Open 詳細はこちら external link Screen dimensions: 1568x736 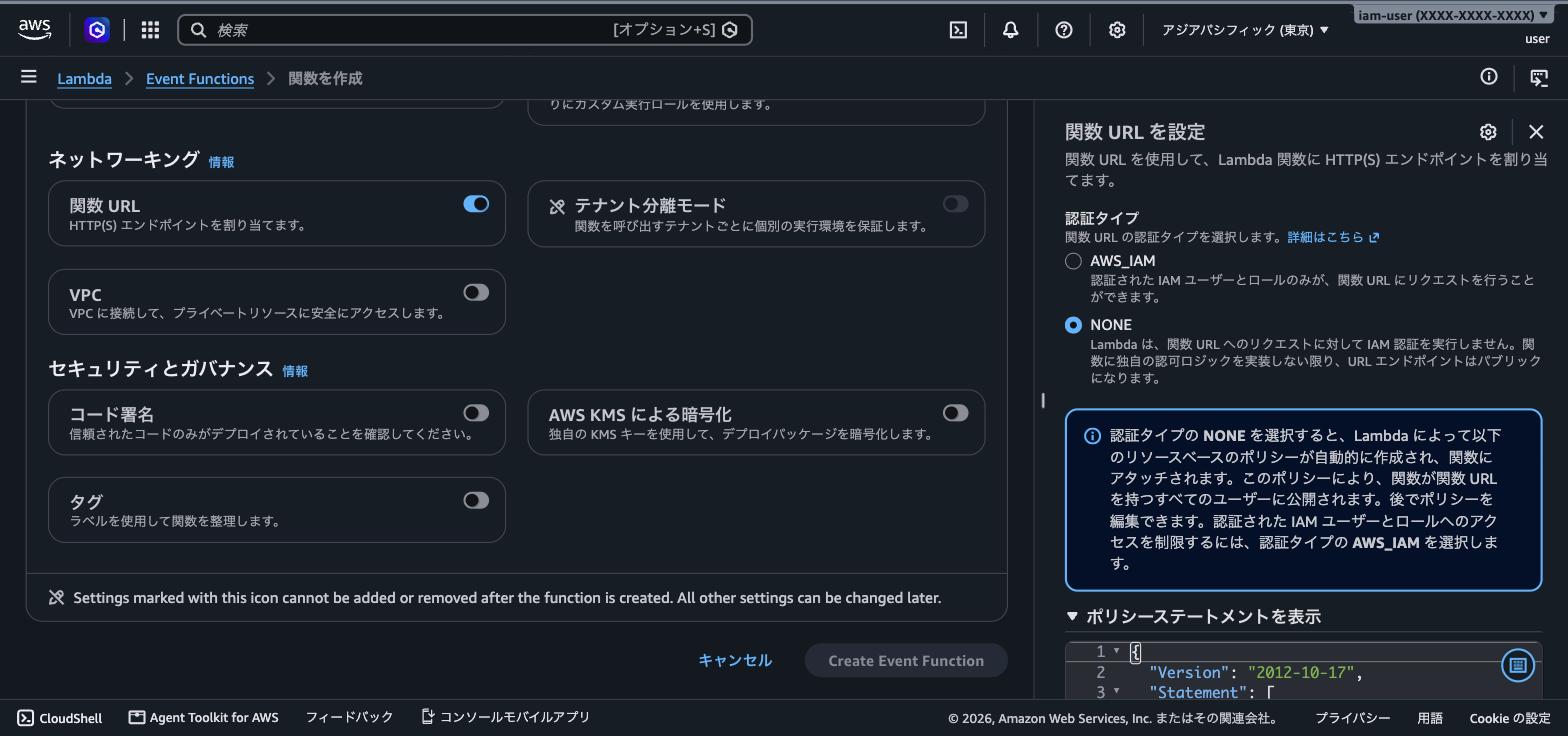tap(1333, 237)
